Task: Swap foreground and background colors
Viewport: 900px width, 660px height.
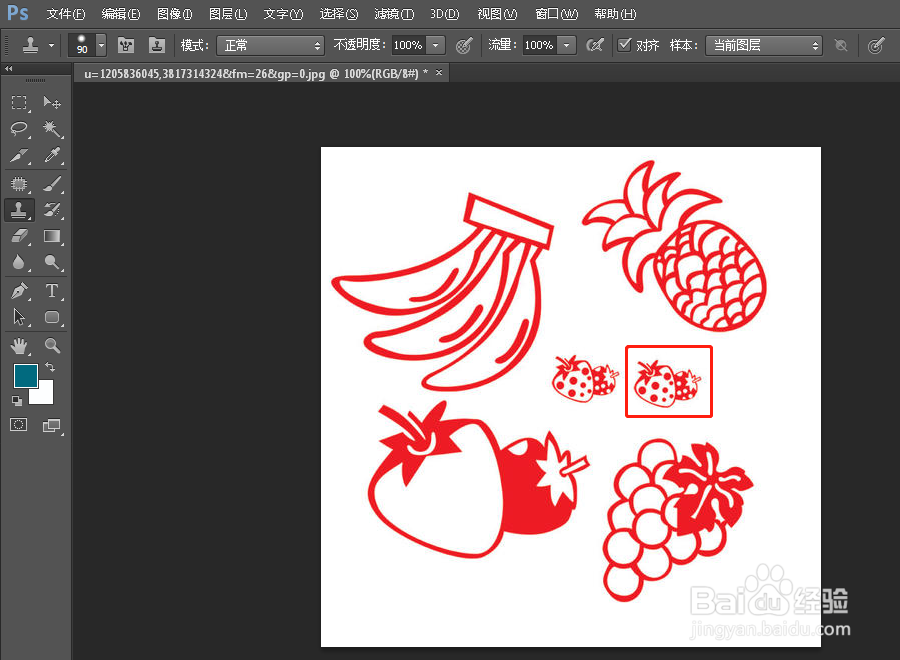Action: (x=50, y=367)
